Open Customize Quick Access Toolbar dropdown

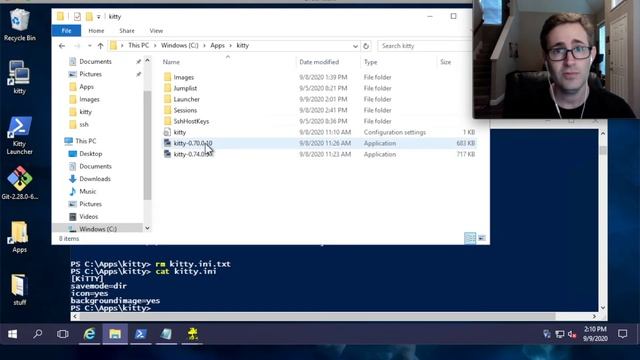[x=98, y=17]
